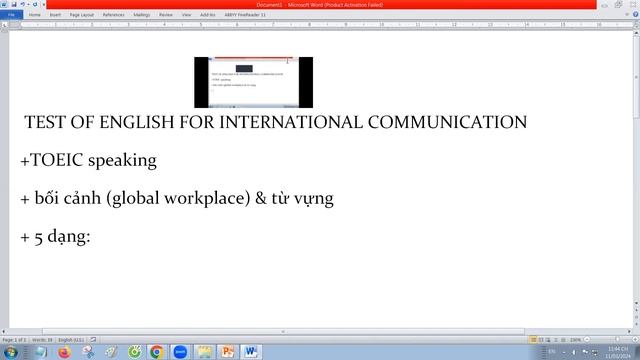Toggle the ruler with the View Ruler button

(636, 25)
